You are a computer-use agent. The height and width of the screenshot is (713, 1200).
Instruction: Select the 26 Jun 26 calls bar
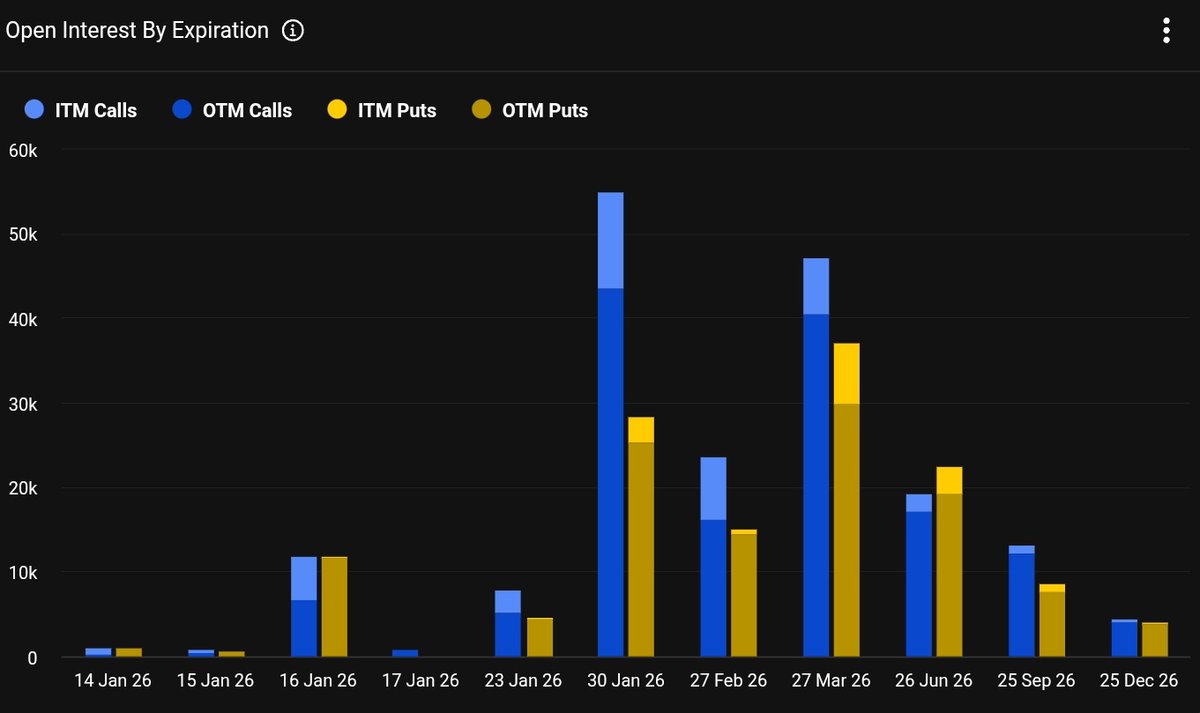918,575
